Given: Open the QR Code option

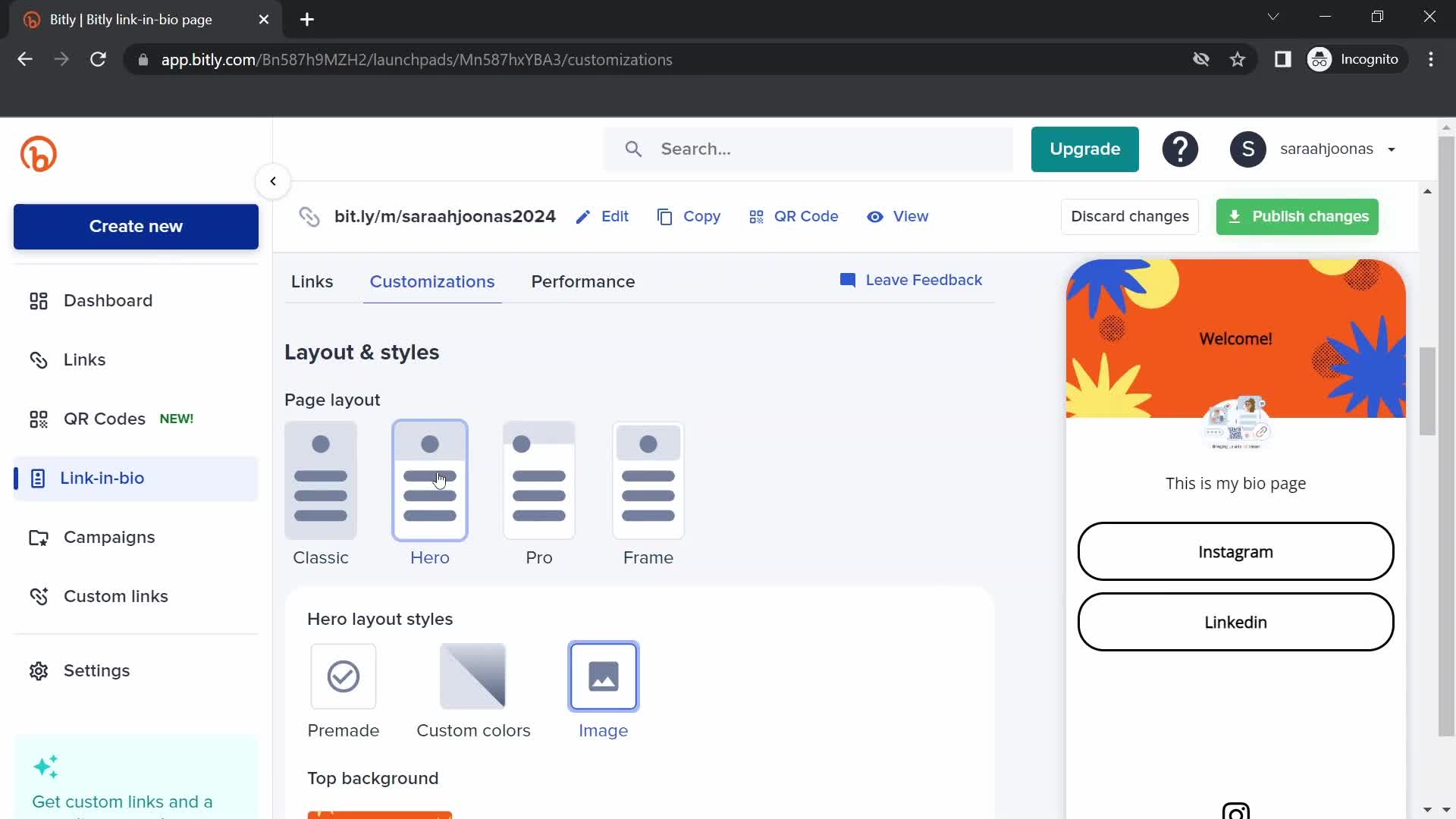Looking at the screenshot, I should coord(793,217).
